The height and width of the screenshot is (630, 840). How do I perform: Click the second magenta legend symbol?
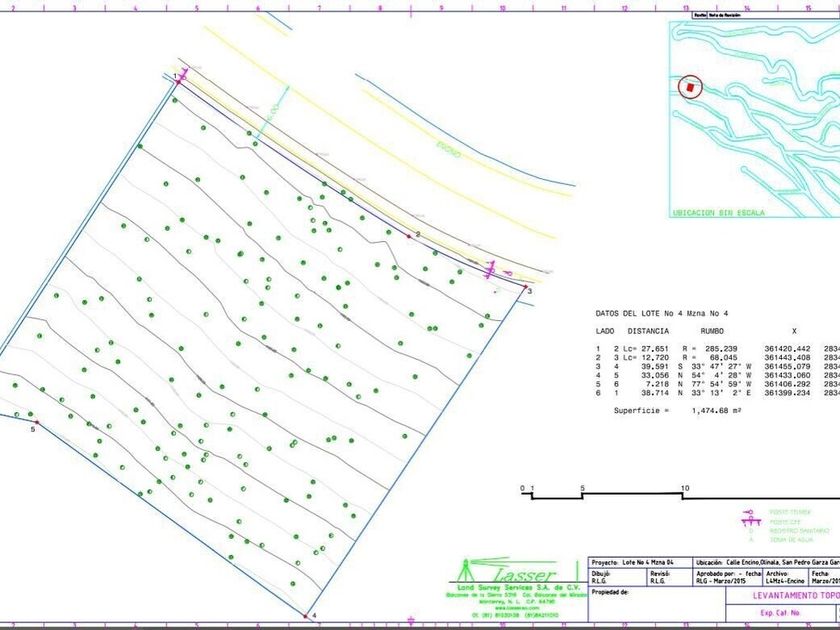pyautogui.click(x=751, y=521)
